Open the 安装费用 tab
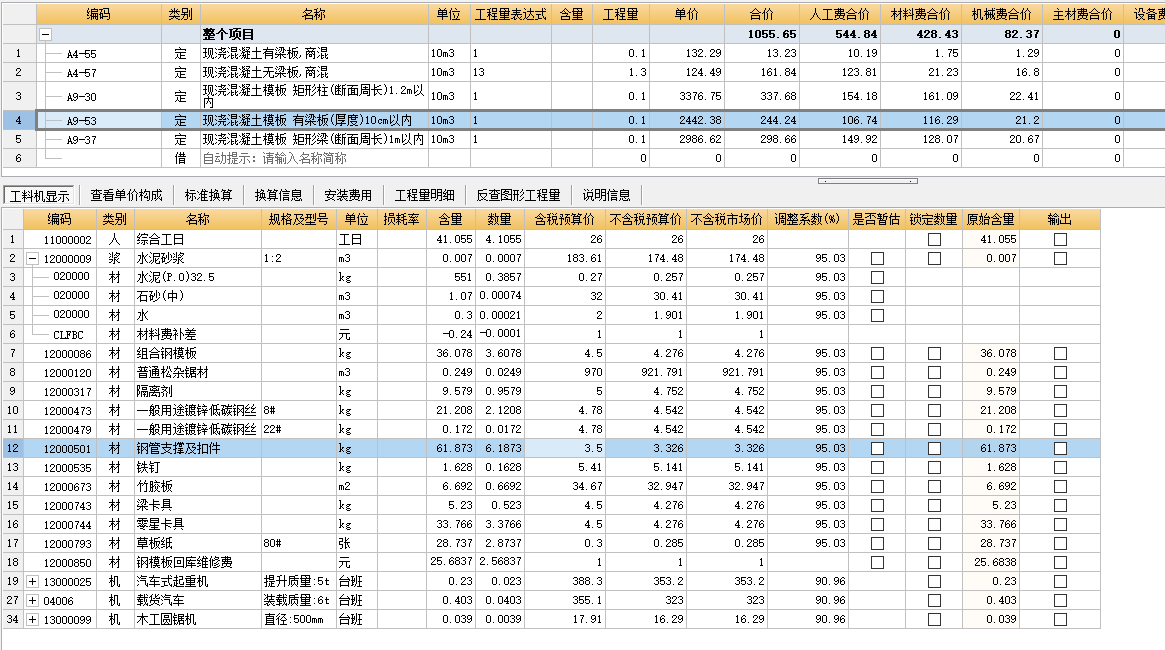This screenshot has height=650, width=1165. click(x=348, y=195)
